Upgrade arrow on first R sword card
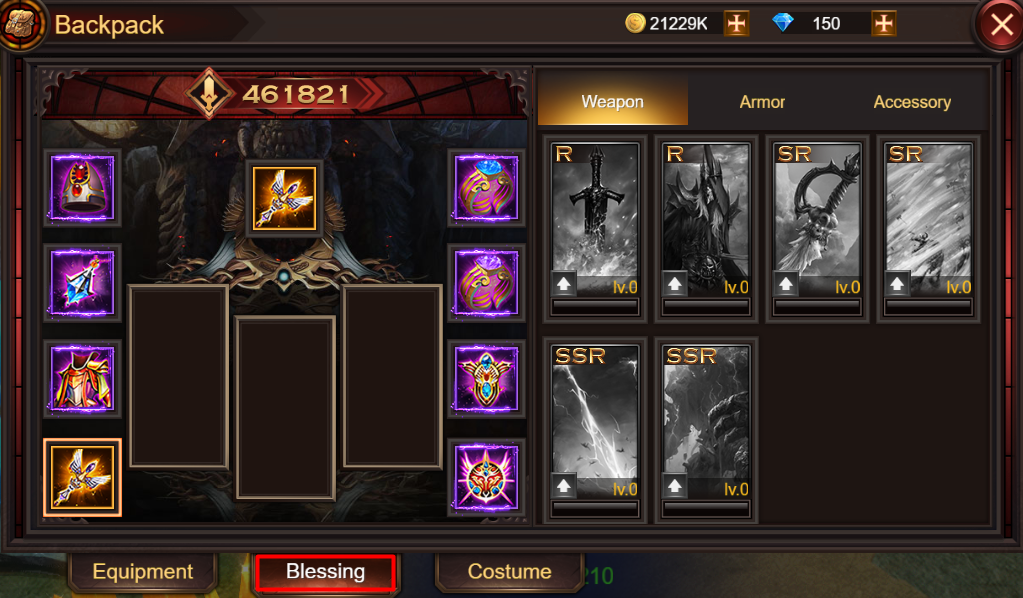This screenshot has width=1023, height=598. (x=564, y=284)
